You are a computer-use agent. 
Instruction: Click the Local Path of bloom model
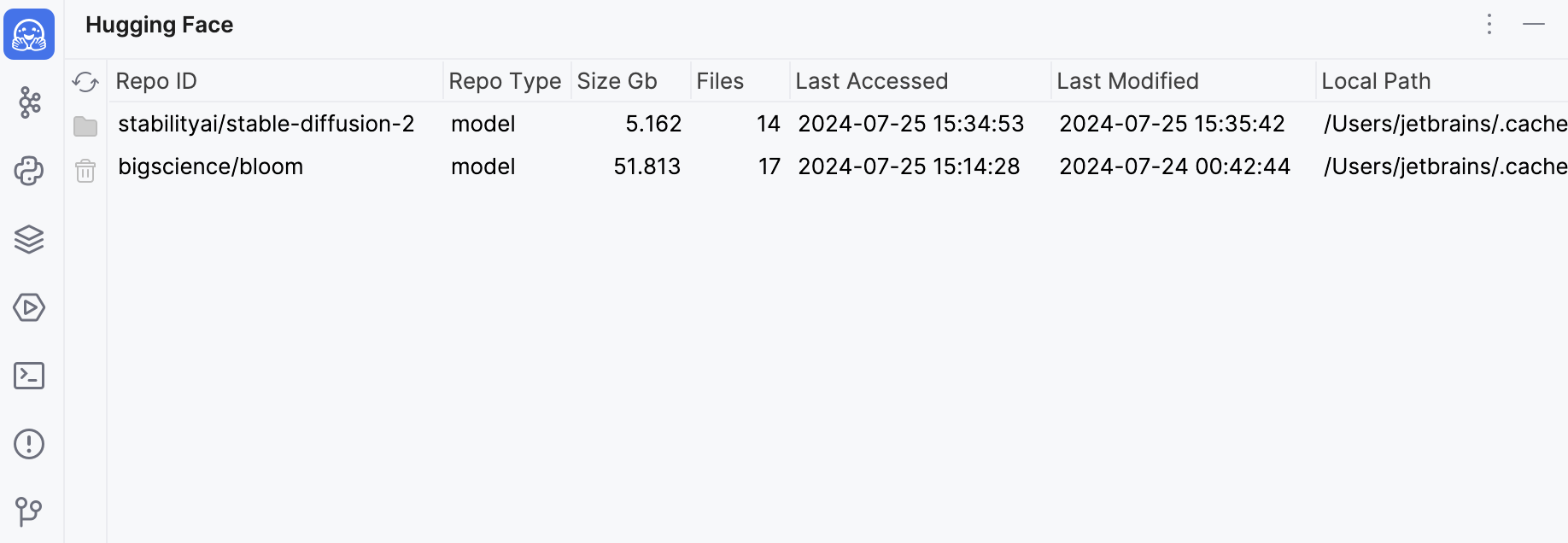[x=1443, y=166]
